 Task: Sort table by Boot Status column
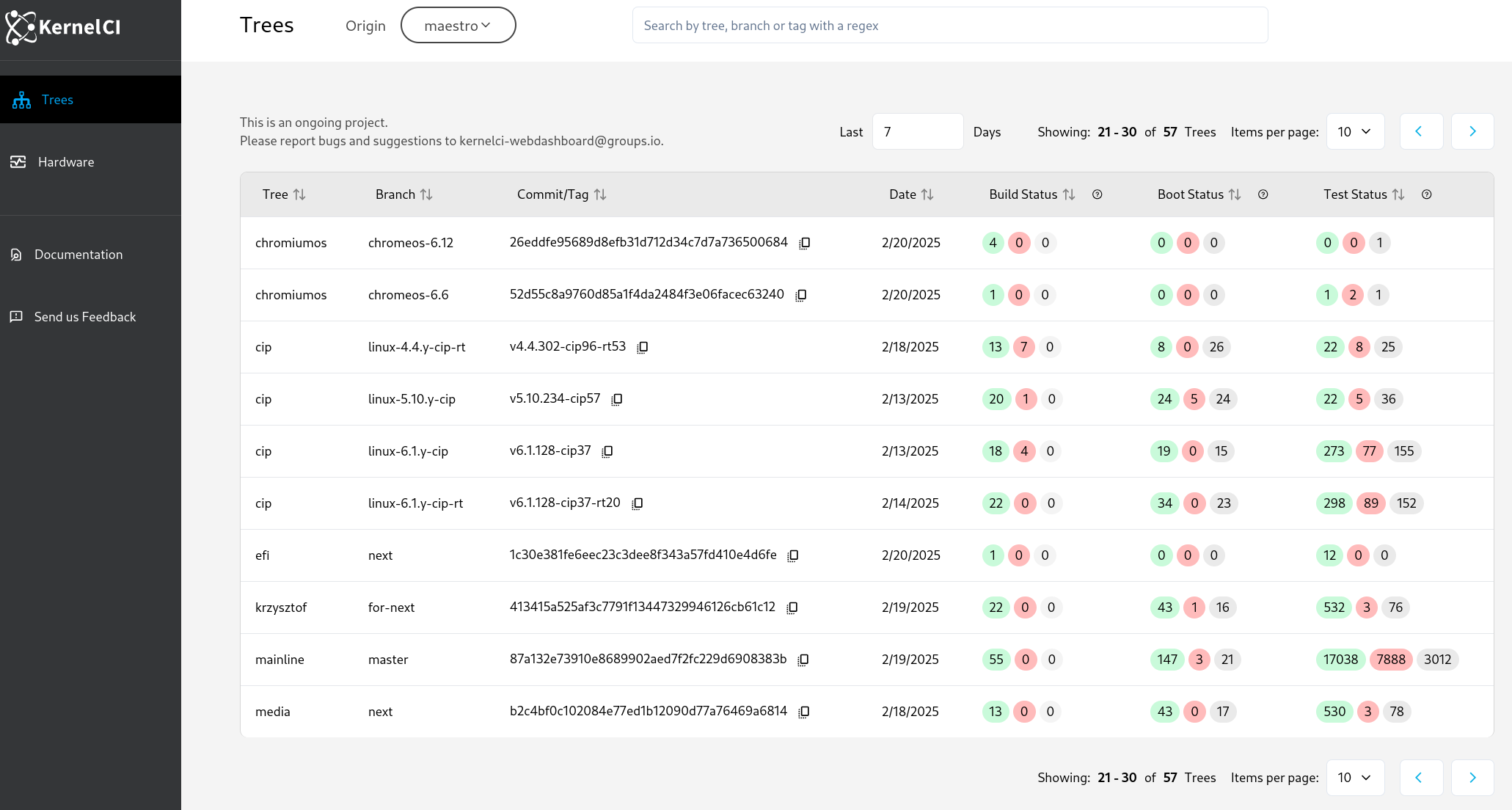click(1235, 194)
